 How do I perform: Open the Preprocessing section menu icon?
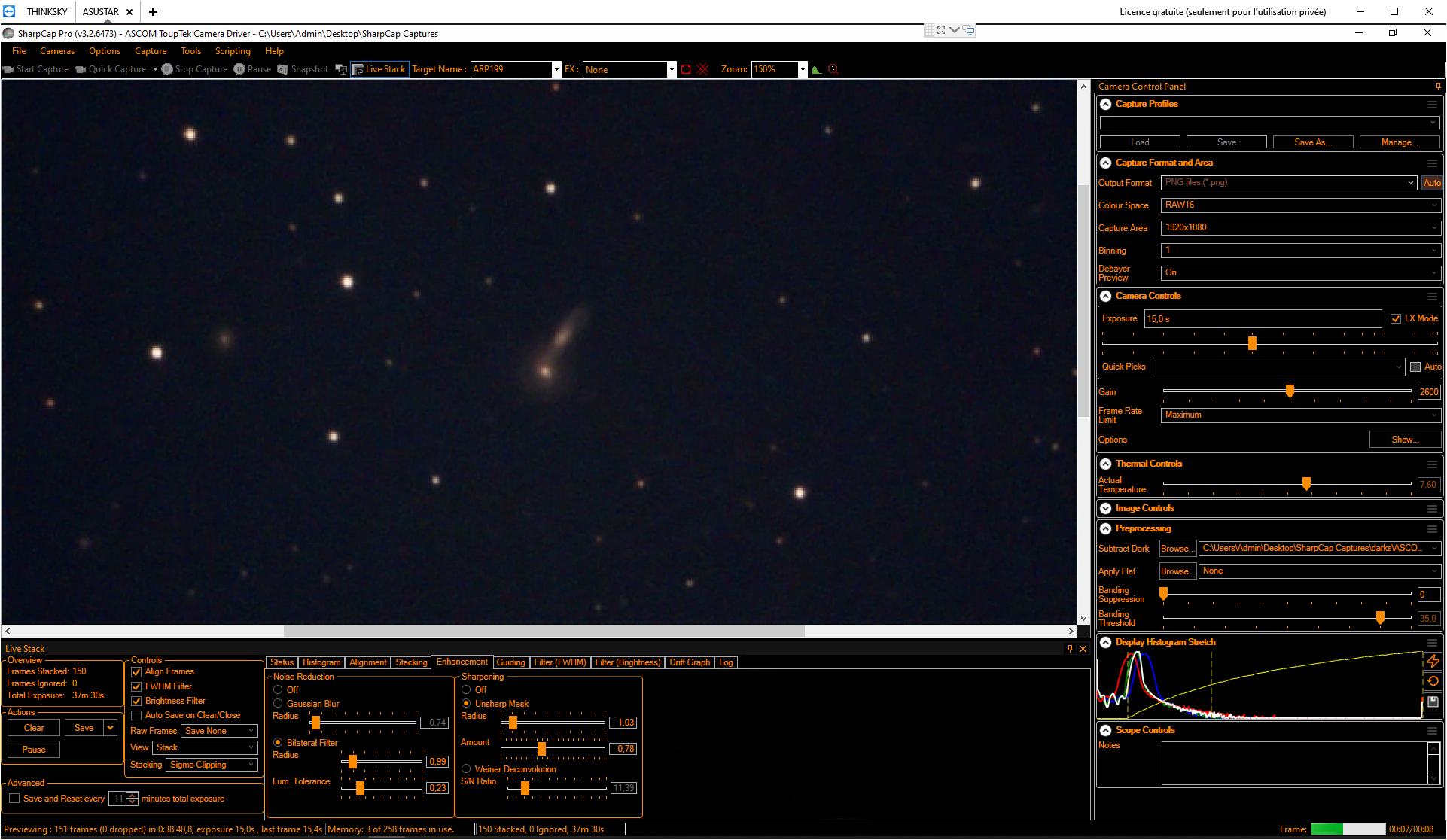coord(1432,529)
